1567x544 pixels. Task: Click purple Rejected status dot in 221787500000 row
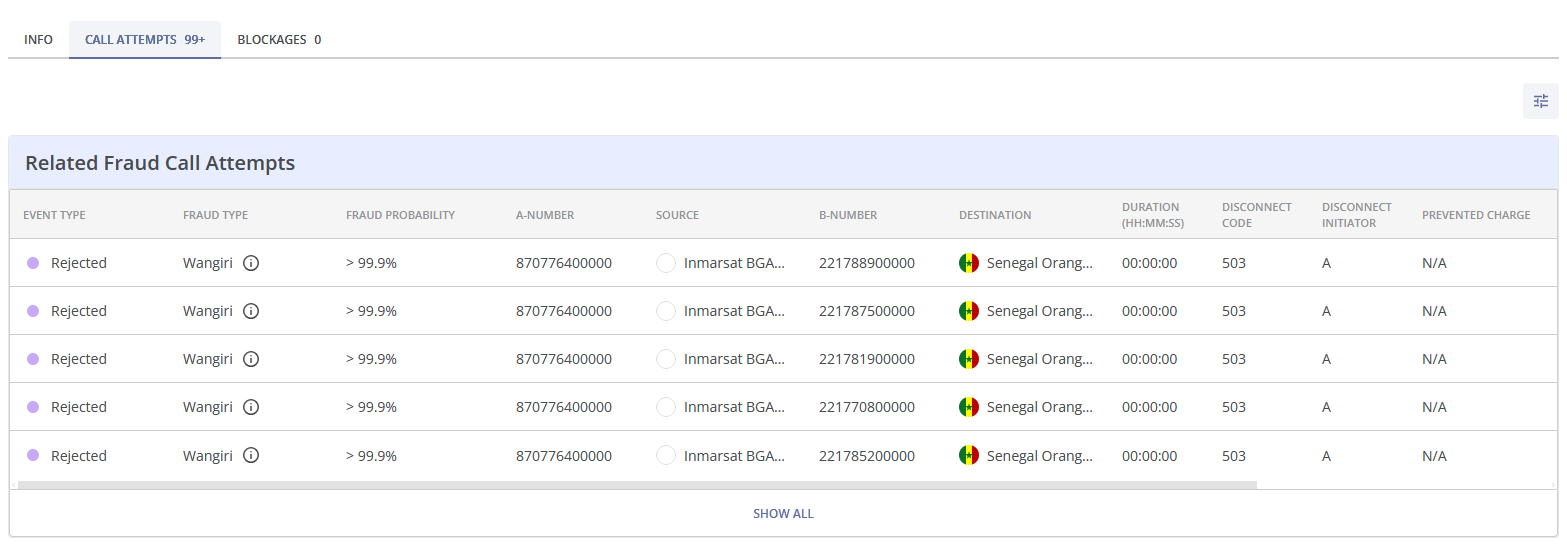point(33,311)
